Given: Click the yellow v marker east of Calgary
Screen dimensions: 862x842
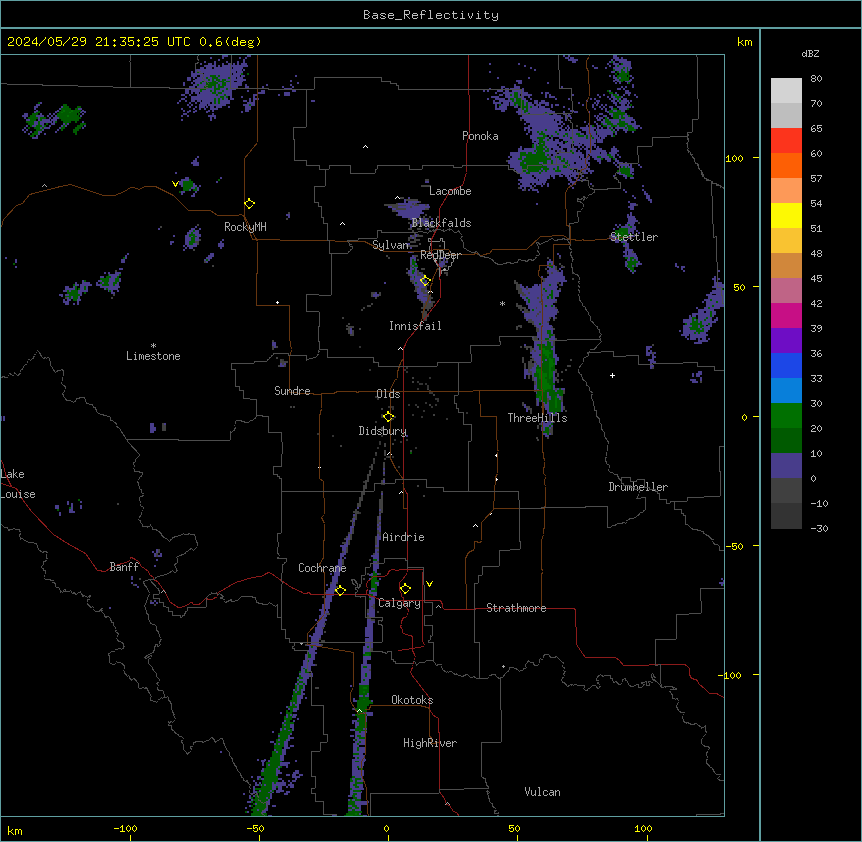Looking at the screenshot, I should [429, 584].
